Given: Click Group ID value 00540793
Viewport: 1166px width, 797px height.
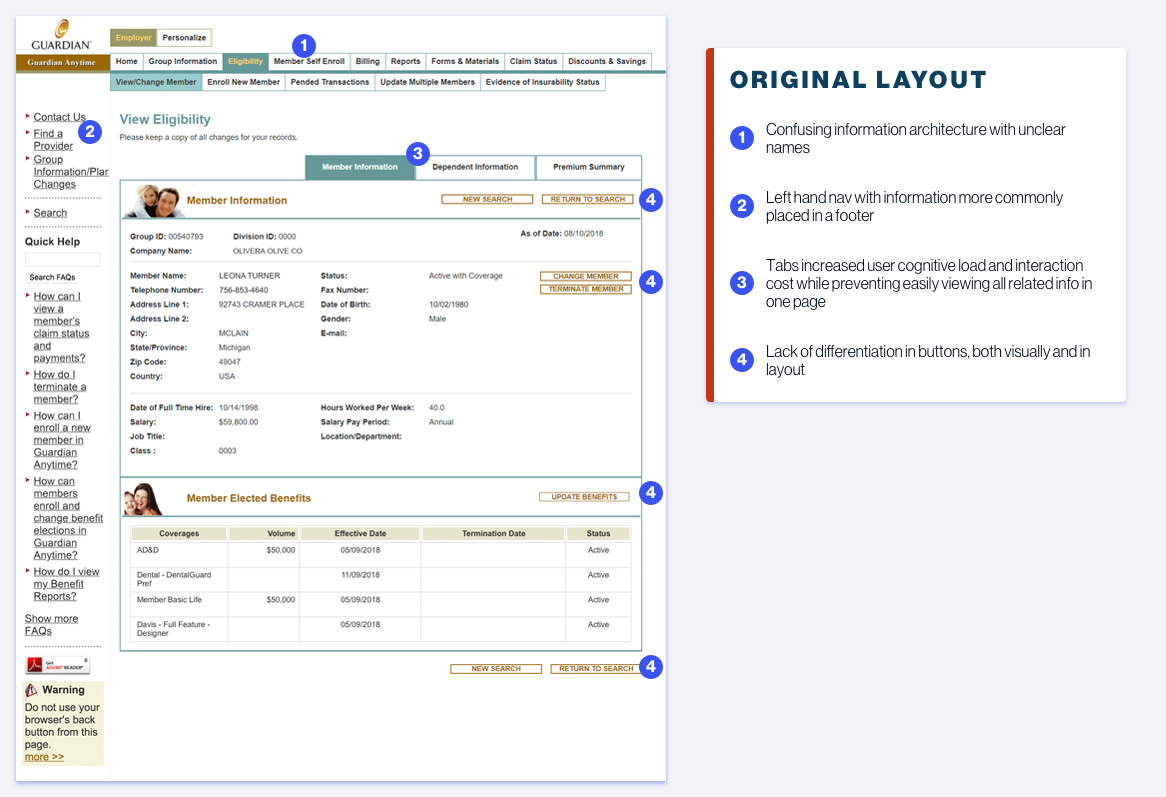Looking at the screenshot, I should (185, 236).
